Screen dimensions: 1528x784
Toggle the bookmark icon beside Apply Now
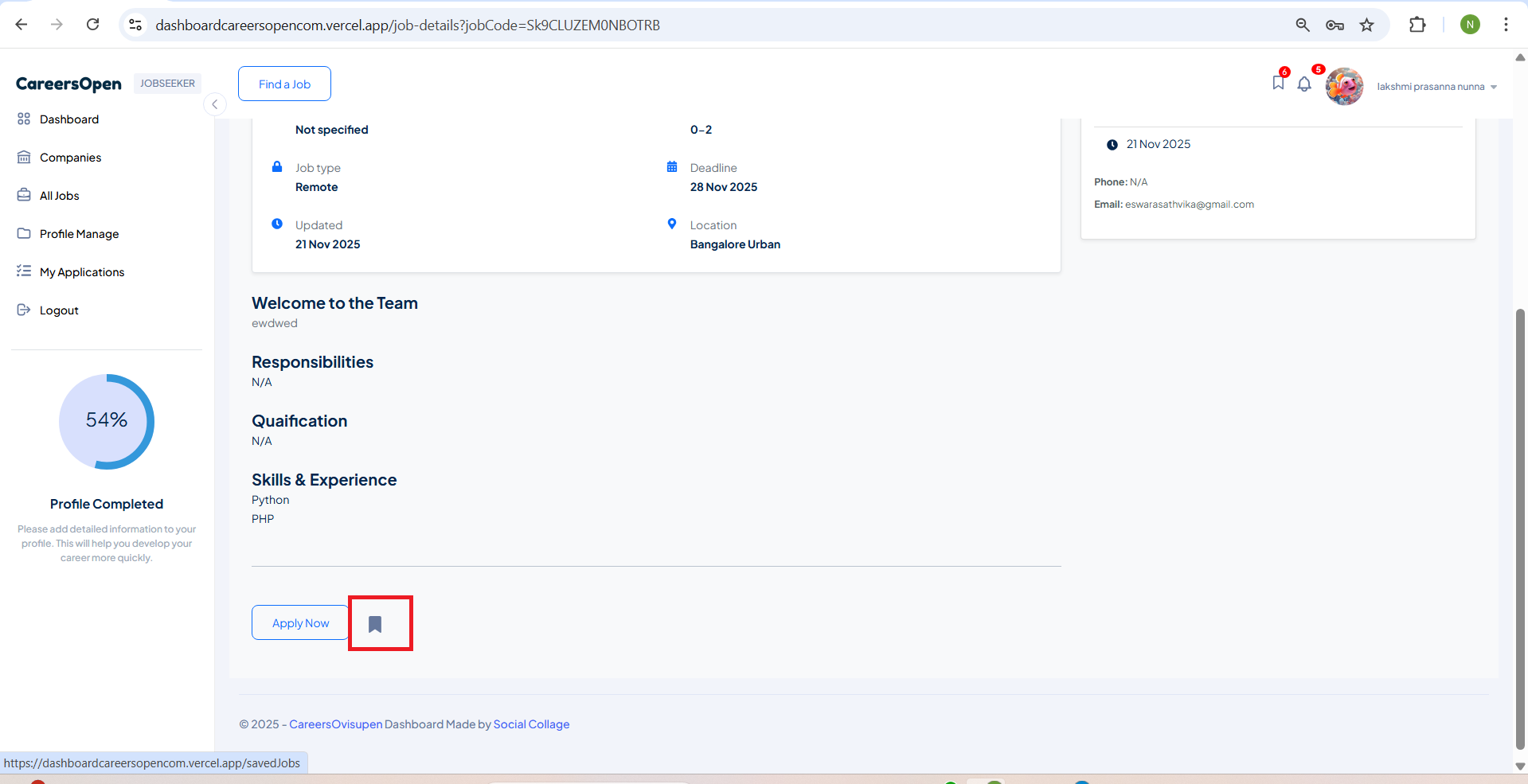[x=375, y=624]
